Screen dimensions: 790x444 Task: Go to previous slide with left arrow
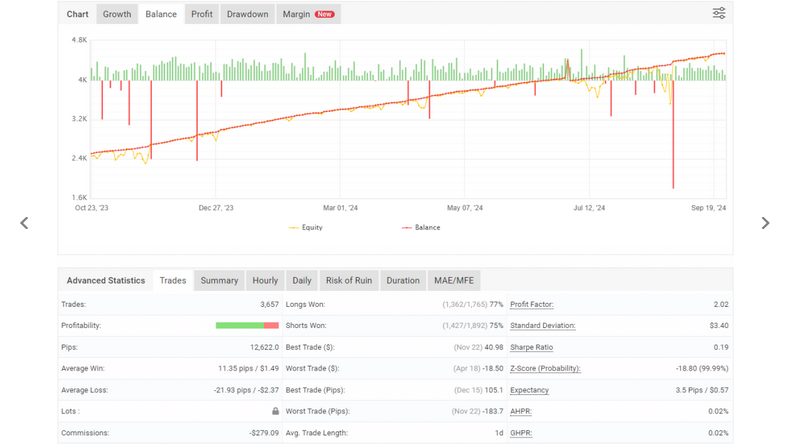24,223
